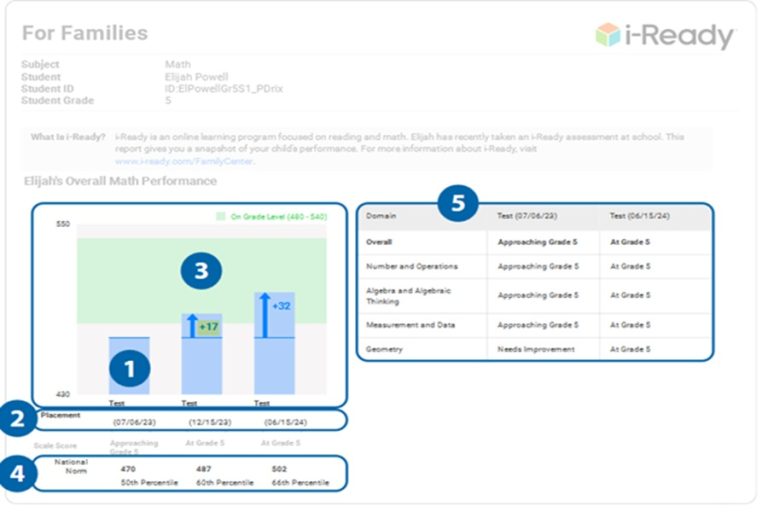Click the blue growth arrow beside +17
The height and width of the screenshot is (512, 768).
click(192, 326)
